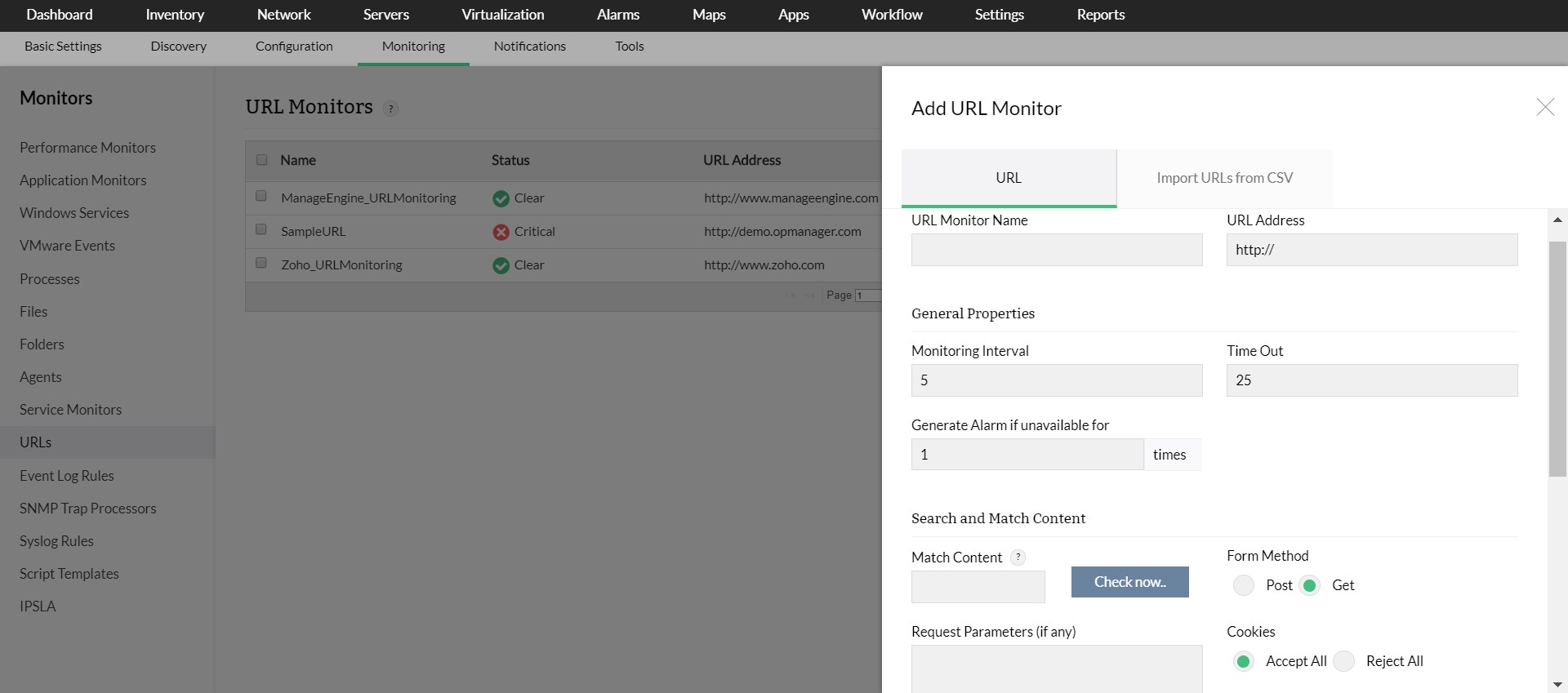This screenshot has height=693, width=1568.
Task: Tick the SampleURL row checkbox
Action: tap(261, 229)
